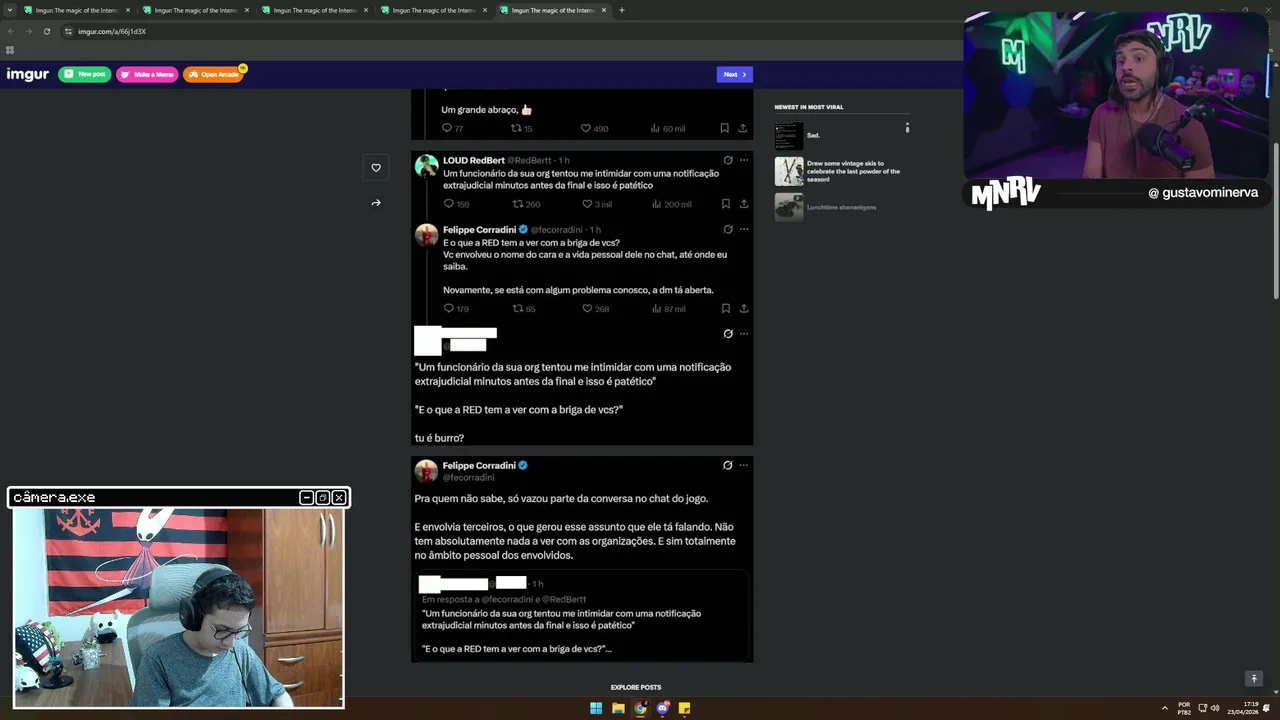
Task: Click the Chrome taskbar icon
Action: click(x=640, y=708)
